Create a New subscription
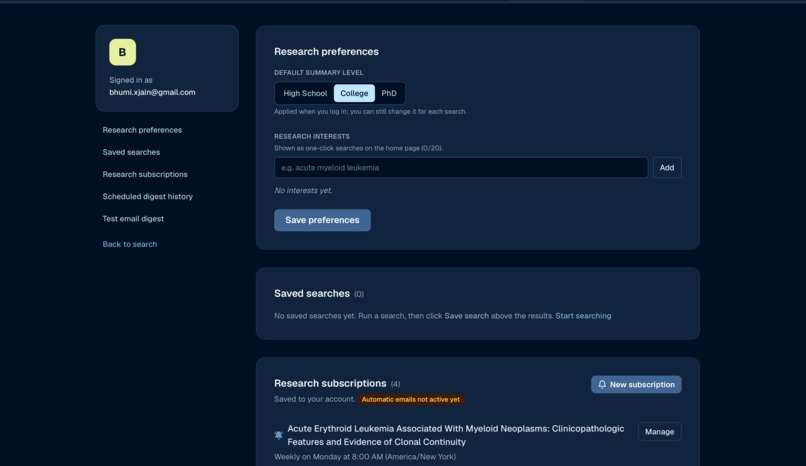Image resolution: width=806 pixels, height=466 pixels. coord(636,384)
